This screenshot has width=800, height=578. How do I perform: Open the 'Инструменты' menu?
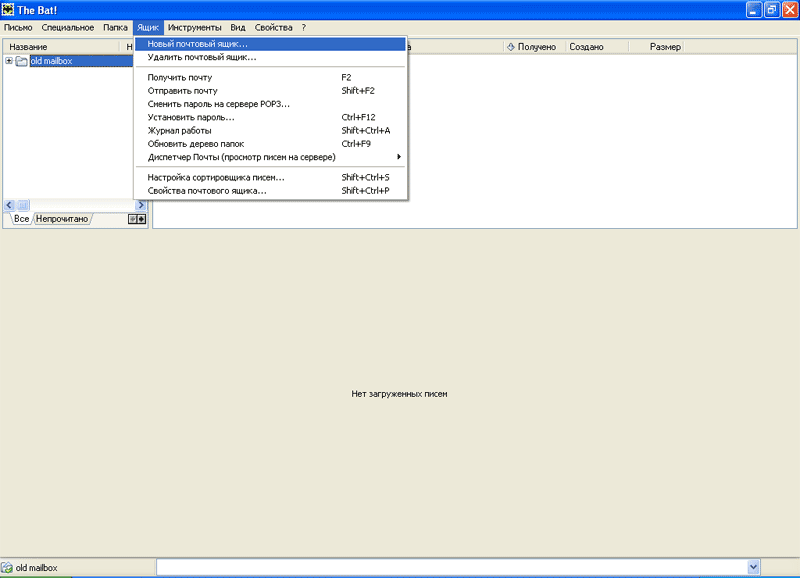(194, 28)
